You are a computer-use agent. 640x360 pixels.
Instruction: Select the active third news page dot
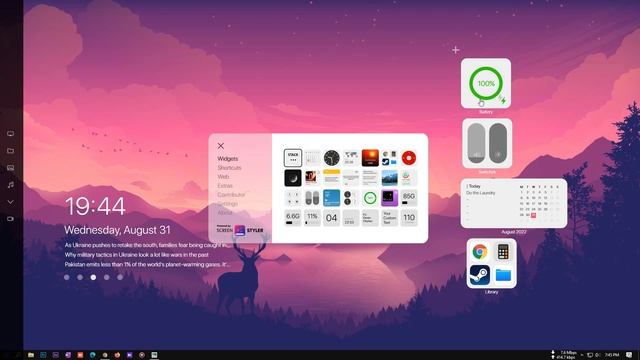pyautogui.click(x=93, y=277)
